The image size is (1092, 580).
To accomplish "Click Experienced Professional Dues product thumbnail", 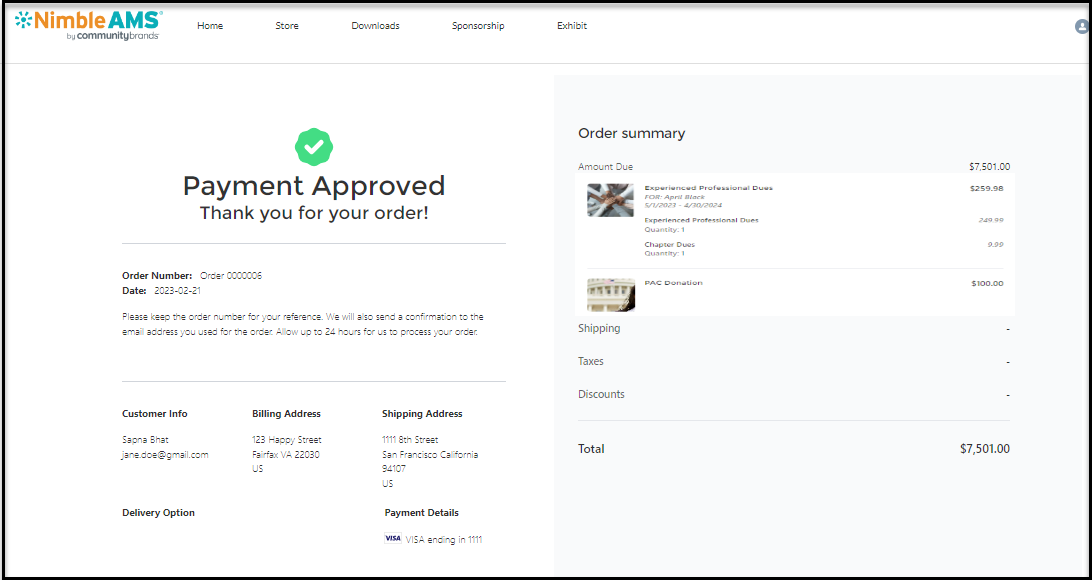I will [610, 200].
